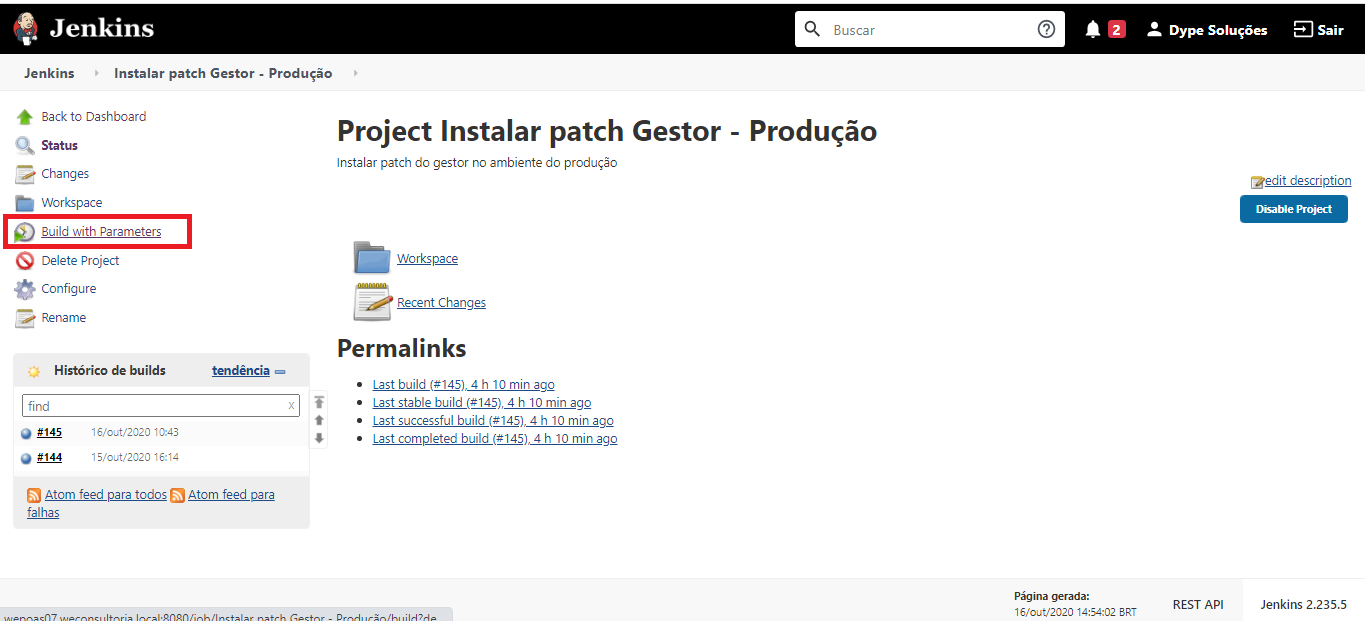Open the REST API footer link
1367x621 pixels.
(1198, 605)
